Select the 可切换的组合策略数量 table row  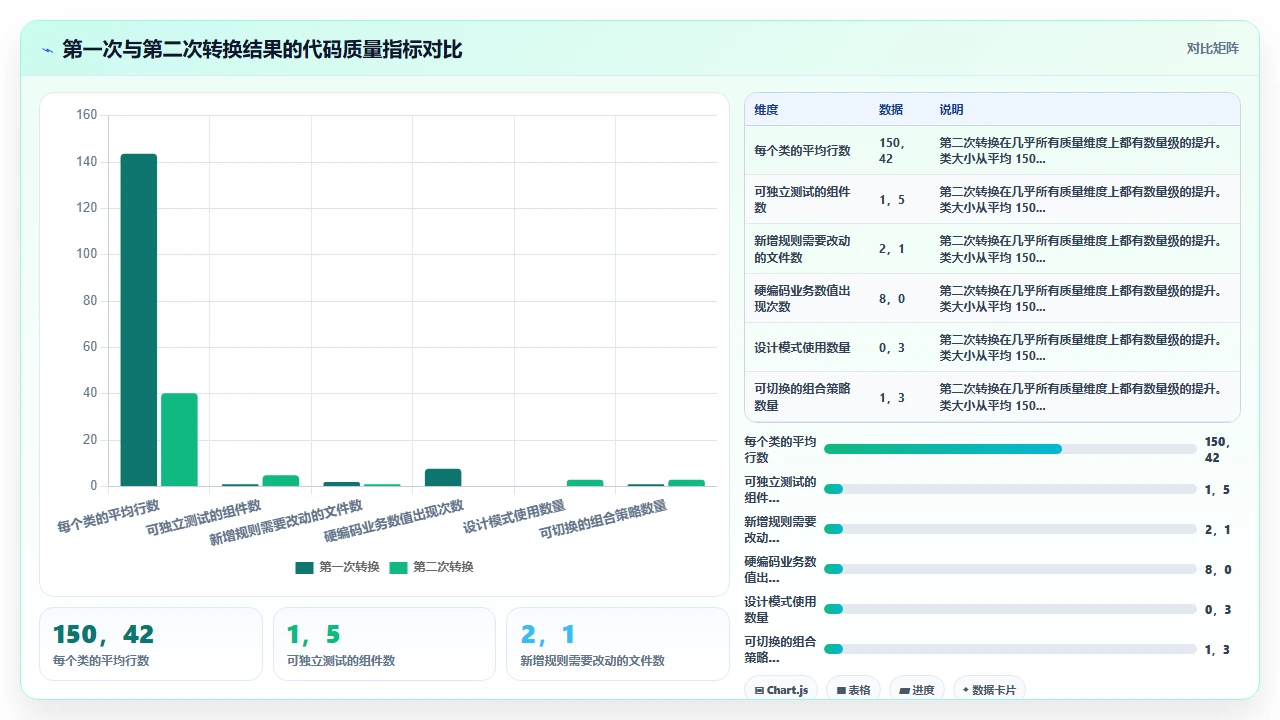992,396
